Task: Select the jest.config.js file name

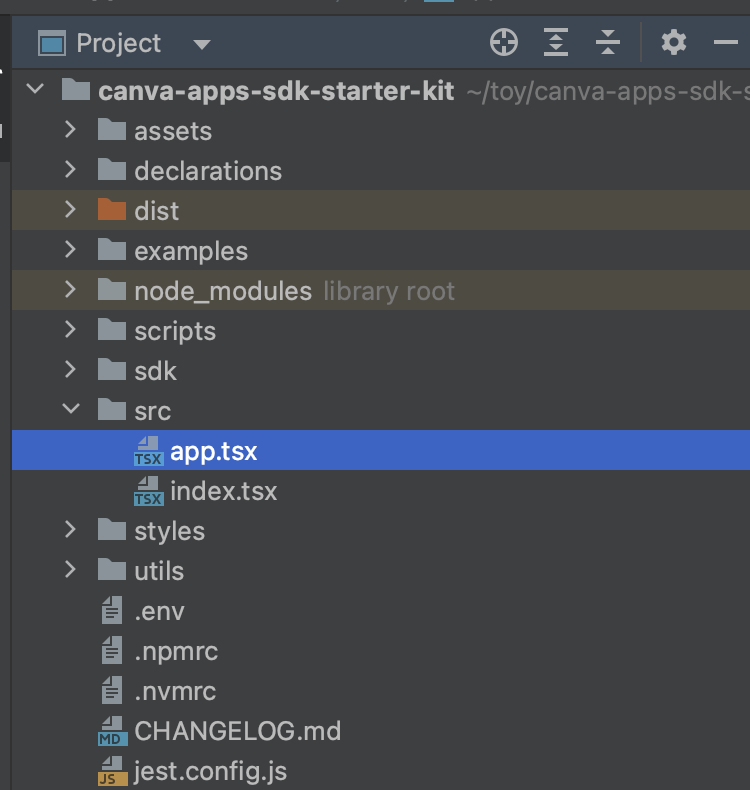Action: (x=211, y=771)
